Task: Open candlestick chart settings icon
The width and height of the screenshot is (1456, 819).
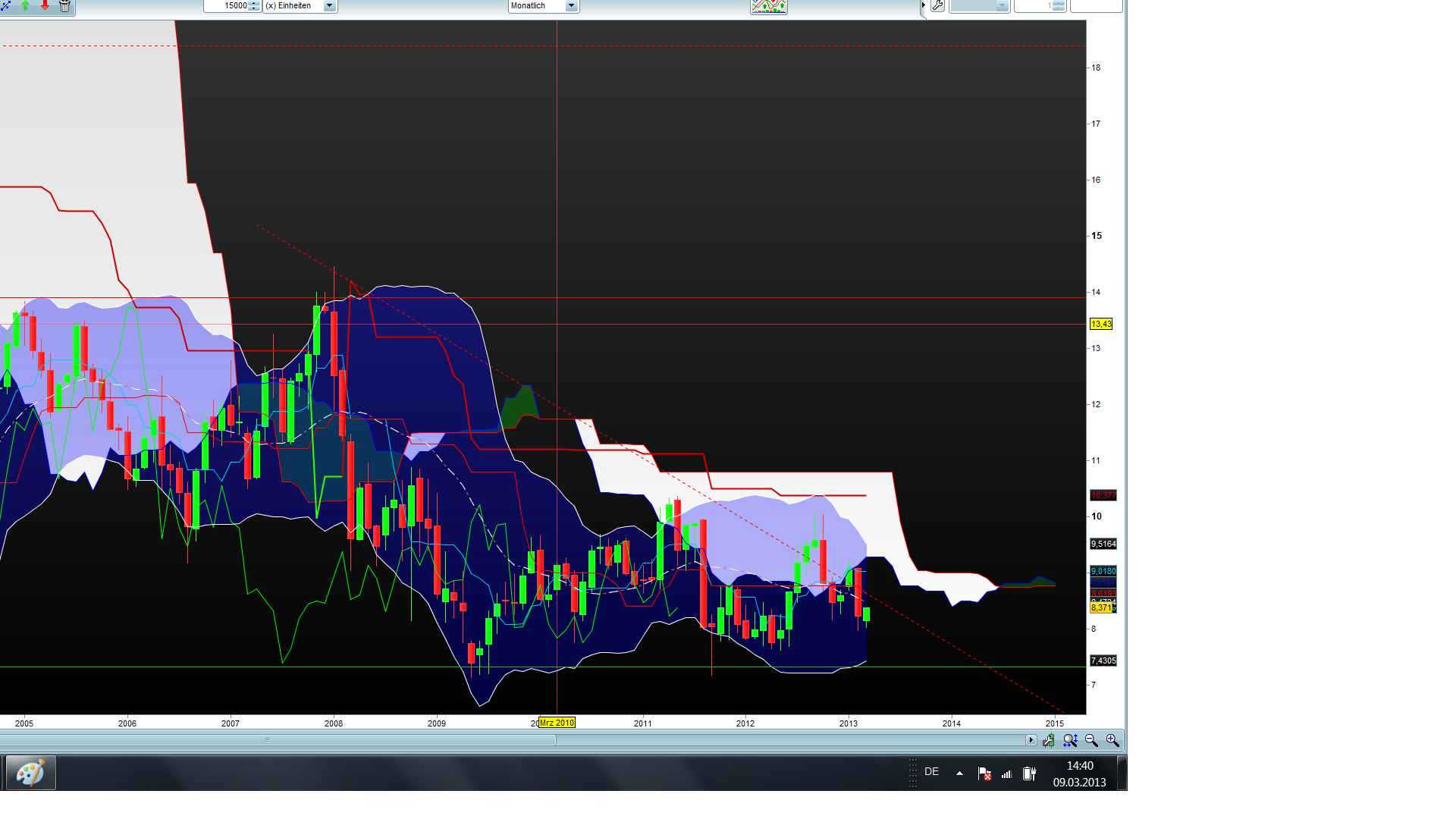Action: pos(1049,740)
